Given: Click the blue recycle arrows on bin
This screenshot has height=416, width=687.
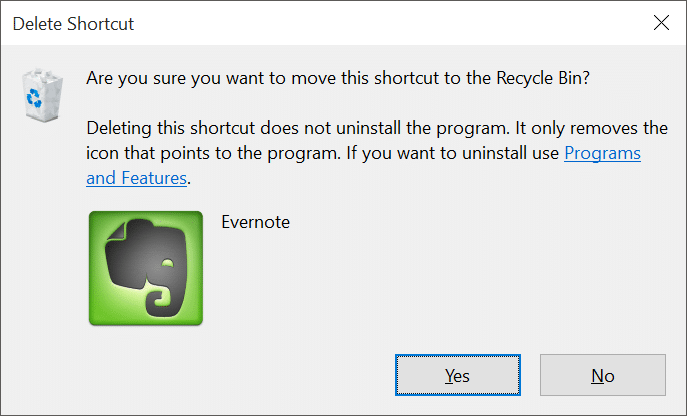Looking at the screenshot, I should click(34, 97).
